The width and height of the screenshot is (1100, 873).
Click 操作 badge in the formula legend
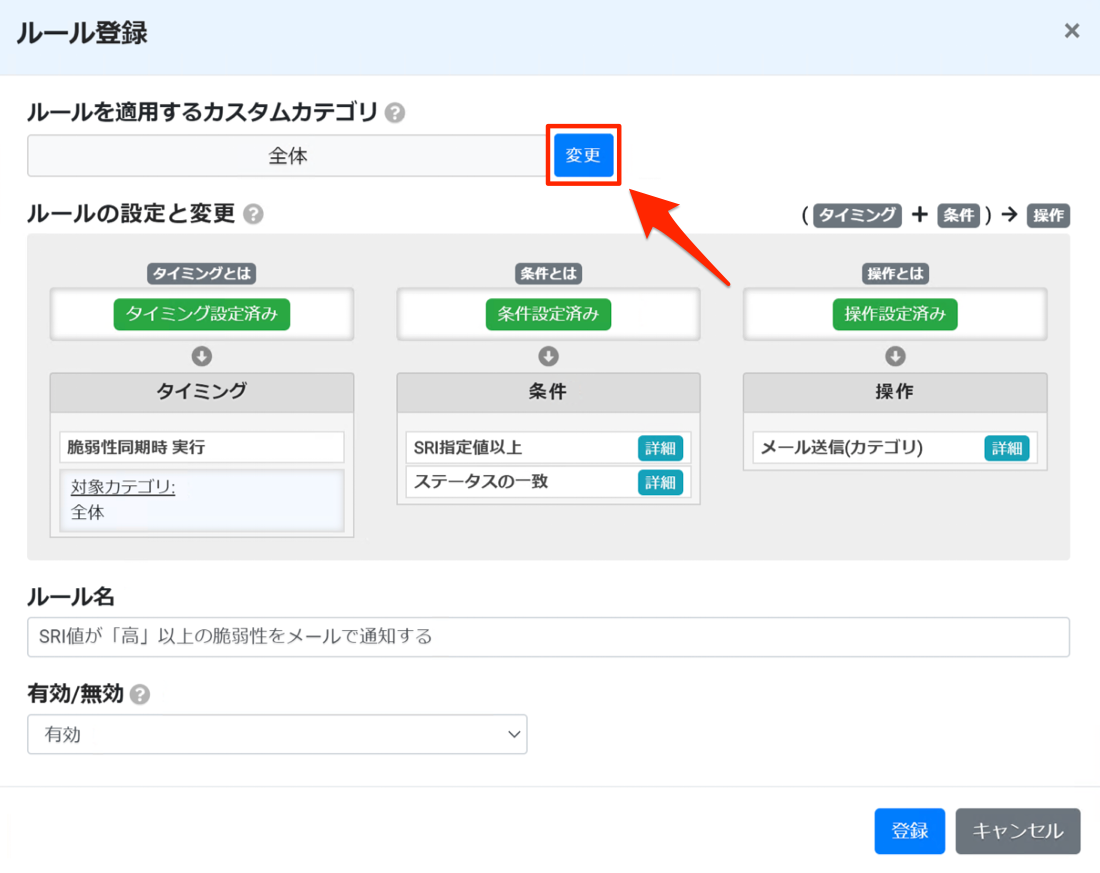coord(1048,215)
